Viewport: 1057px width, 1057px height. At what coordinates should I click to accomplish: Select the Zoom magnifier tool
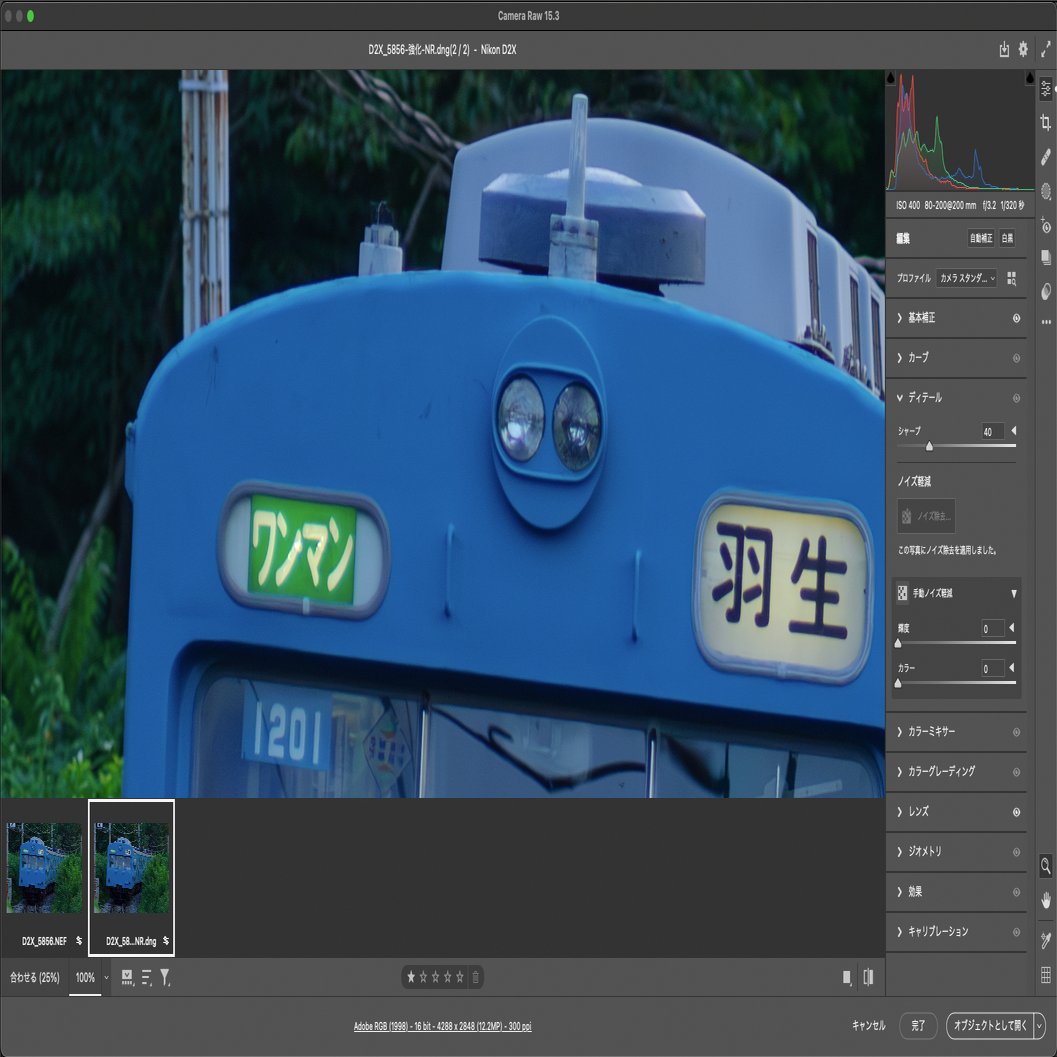(1046, 866)
